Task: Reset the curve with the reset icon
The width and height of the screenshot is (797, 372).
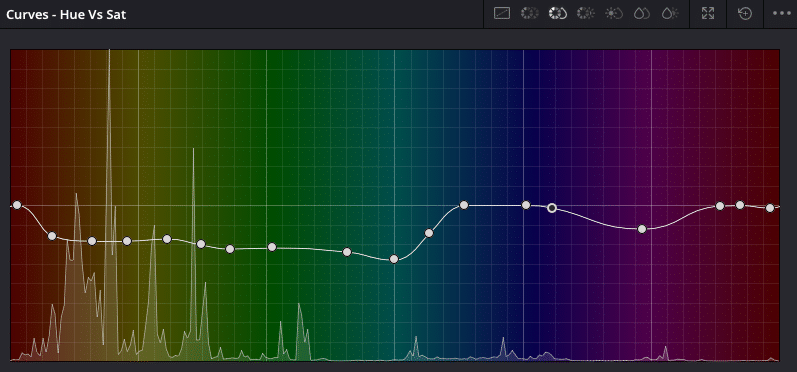Action: click(x=745, y=13)
